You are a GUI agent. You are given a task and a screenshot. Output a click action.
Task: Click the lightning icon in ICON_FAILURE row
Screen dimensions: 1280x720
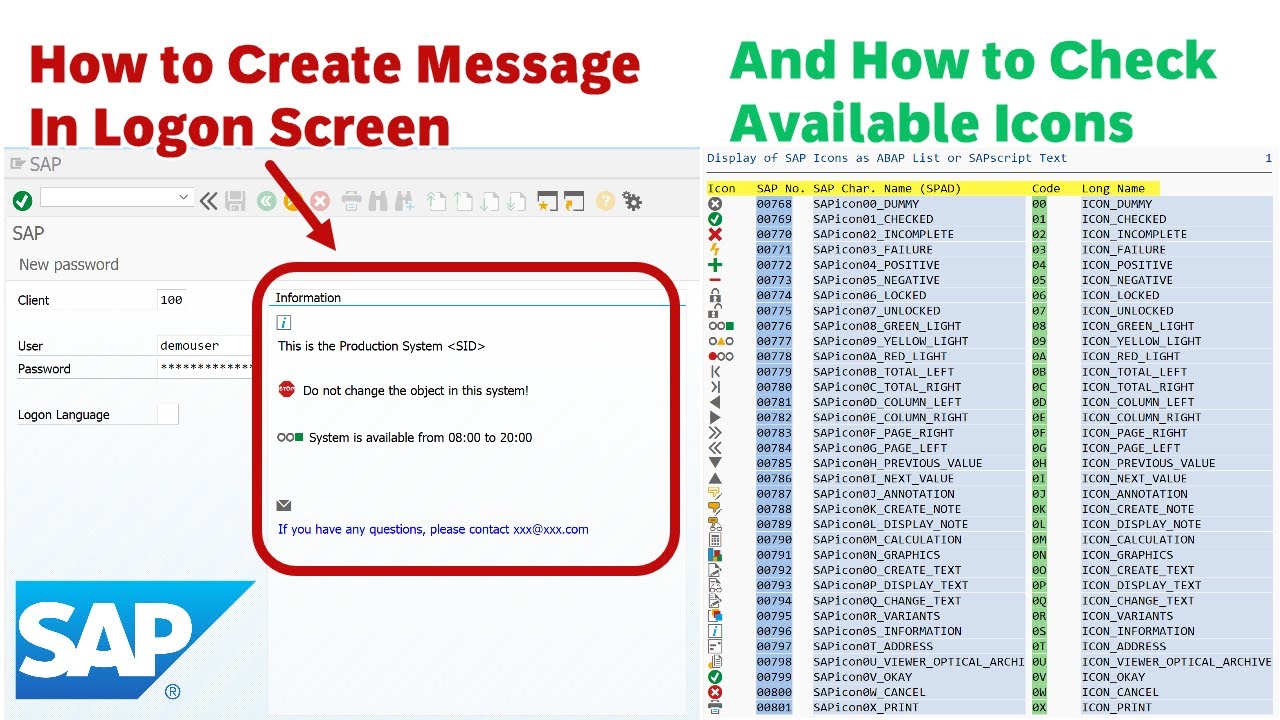(715, 249)
